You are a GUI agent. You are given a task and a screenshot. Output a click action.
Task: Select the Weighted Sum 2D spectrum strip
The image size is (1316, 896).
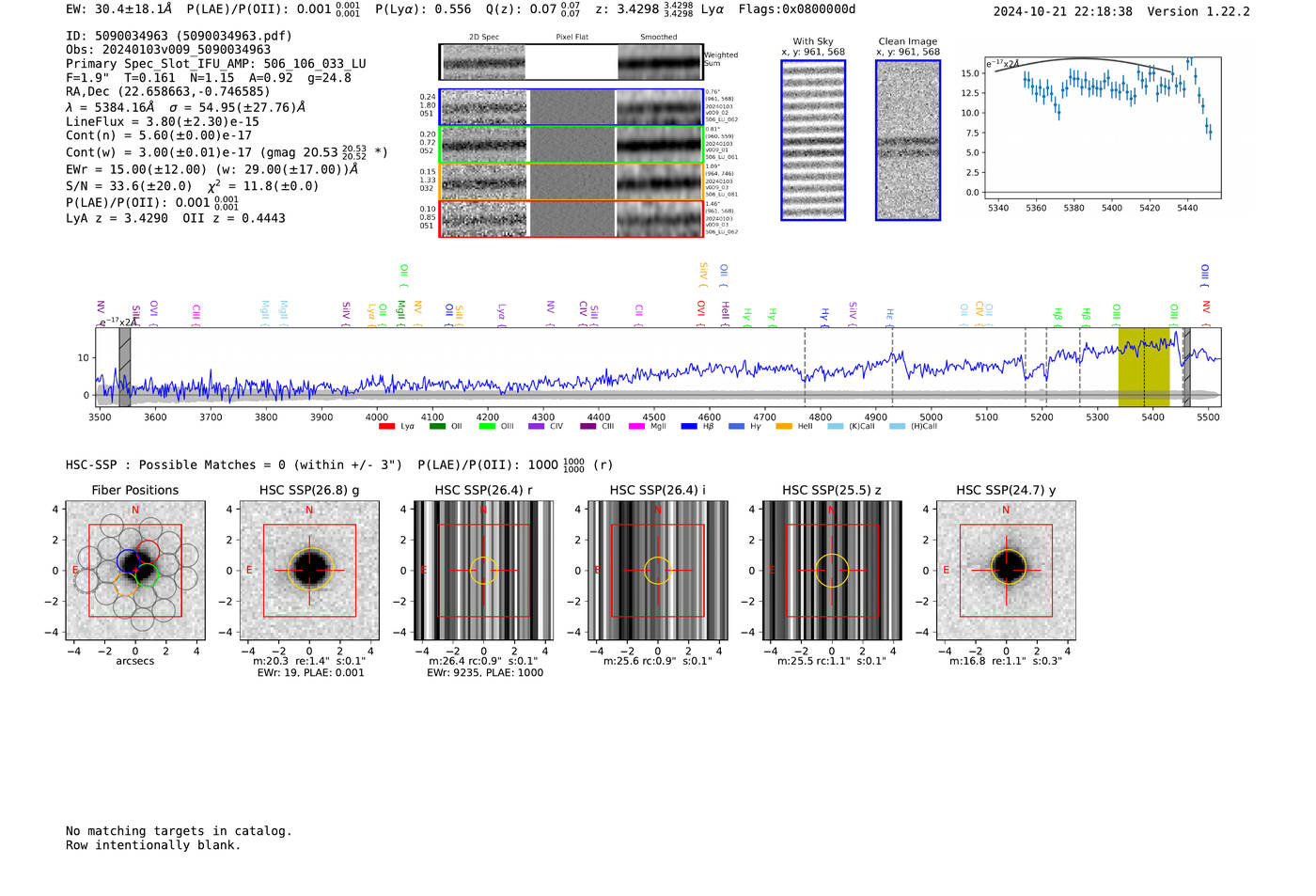[x=572, y=62]
